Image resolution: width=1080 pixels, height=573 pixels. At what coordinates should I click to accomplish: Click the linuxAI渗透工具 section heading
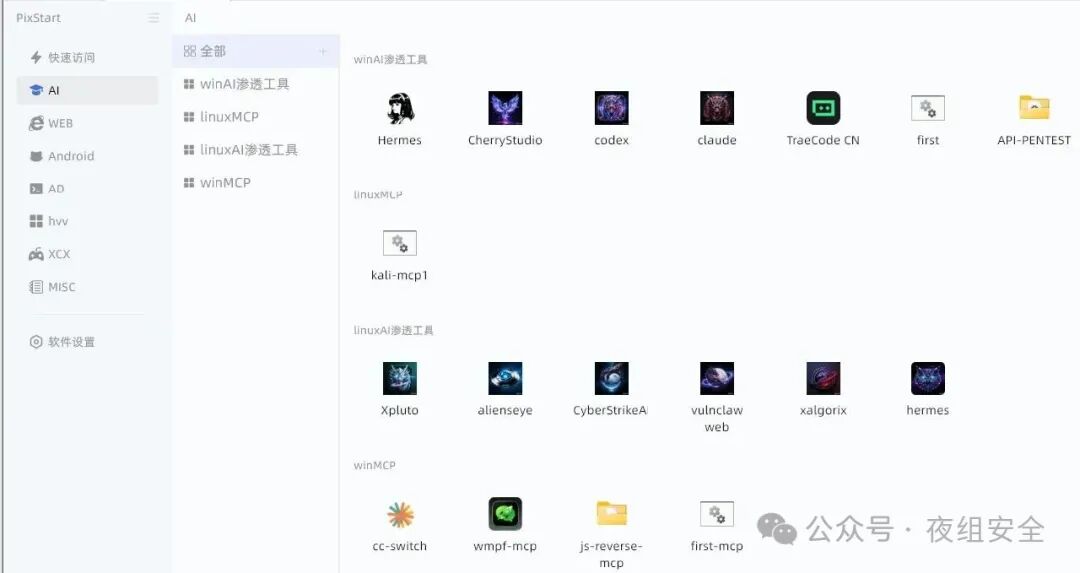(393, 331)
